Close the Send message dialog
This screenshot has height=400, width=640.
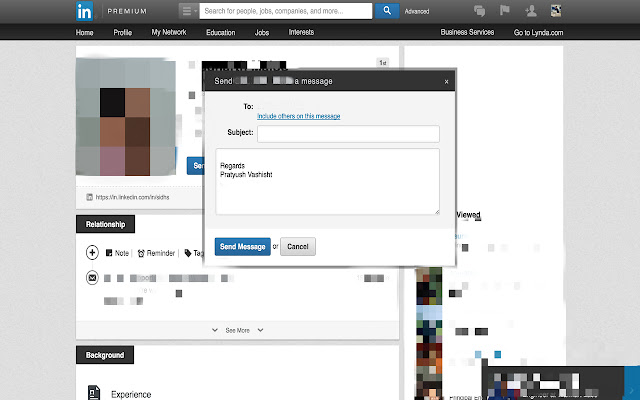click(446, 82)
